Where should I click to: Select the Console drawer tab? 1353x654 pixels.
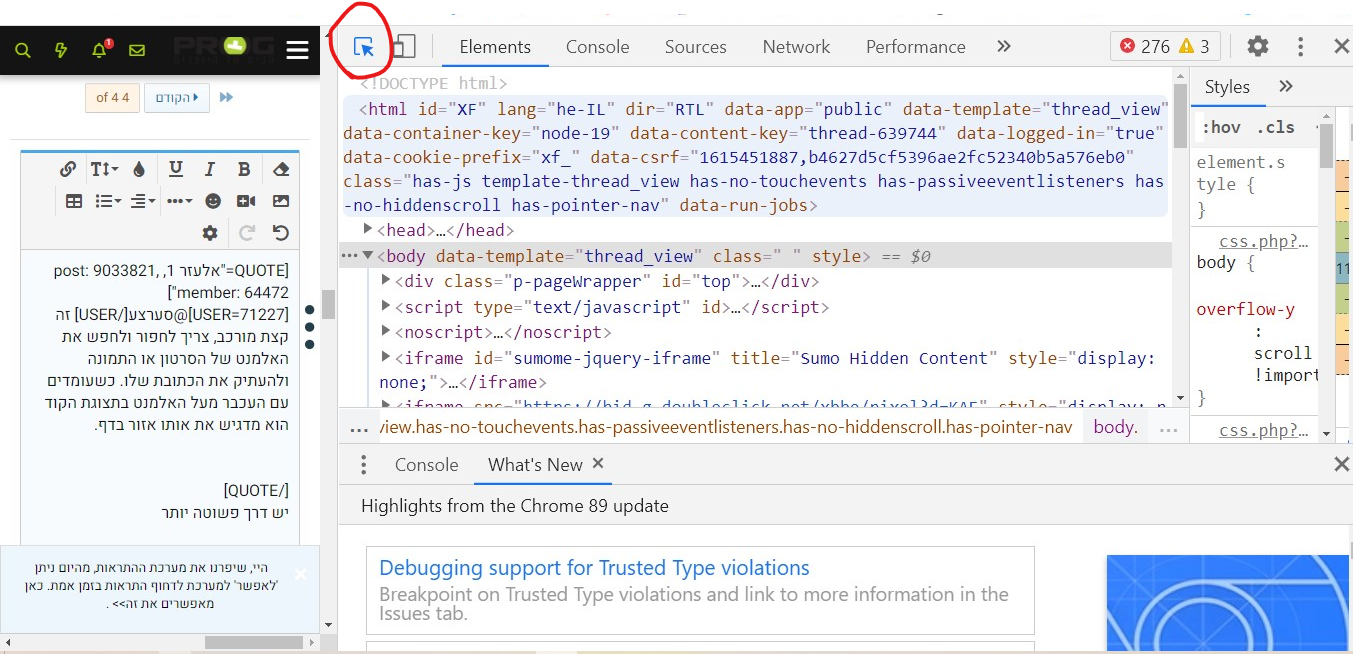[x=427, y=465]
